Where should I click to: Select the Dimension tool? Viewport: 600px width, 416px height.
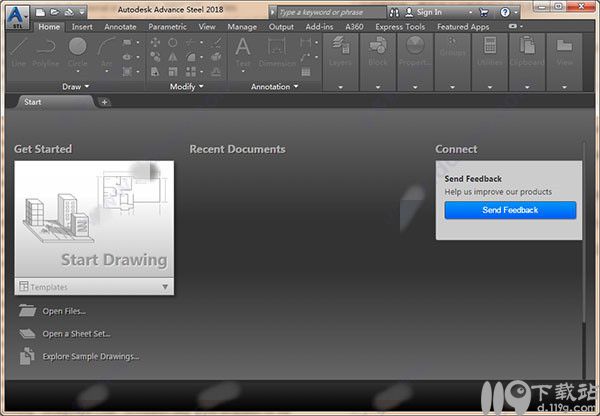[x=277, y=52]
